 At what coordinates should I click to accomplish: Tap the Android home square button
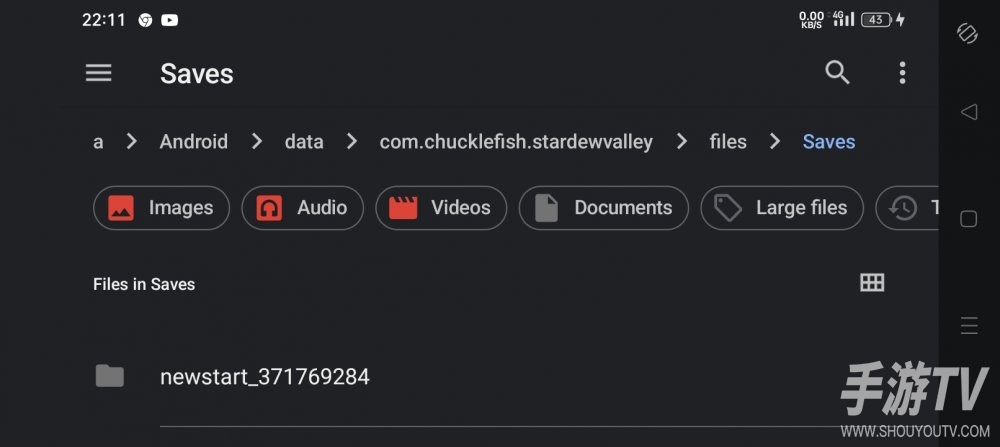(968, 219)
